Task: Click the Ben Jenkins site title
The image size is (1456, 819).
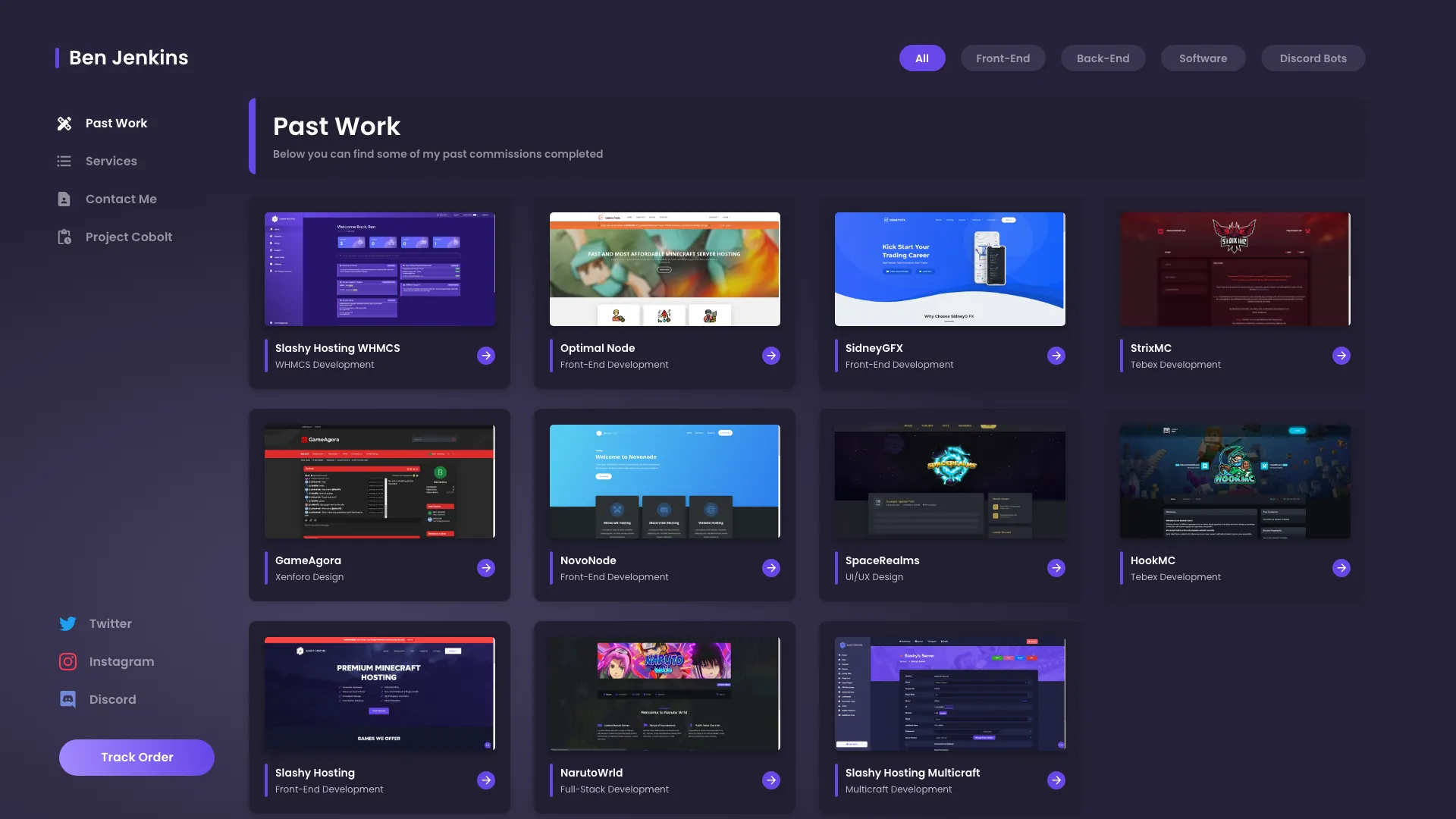Action: coord(129,58)
